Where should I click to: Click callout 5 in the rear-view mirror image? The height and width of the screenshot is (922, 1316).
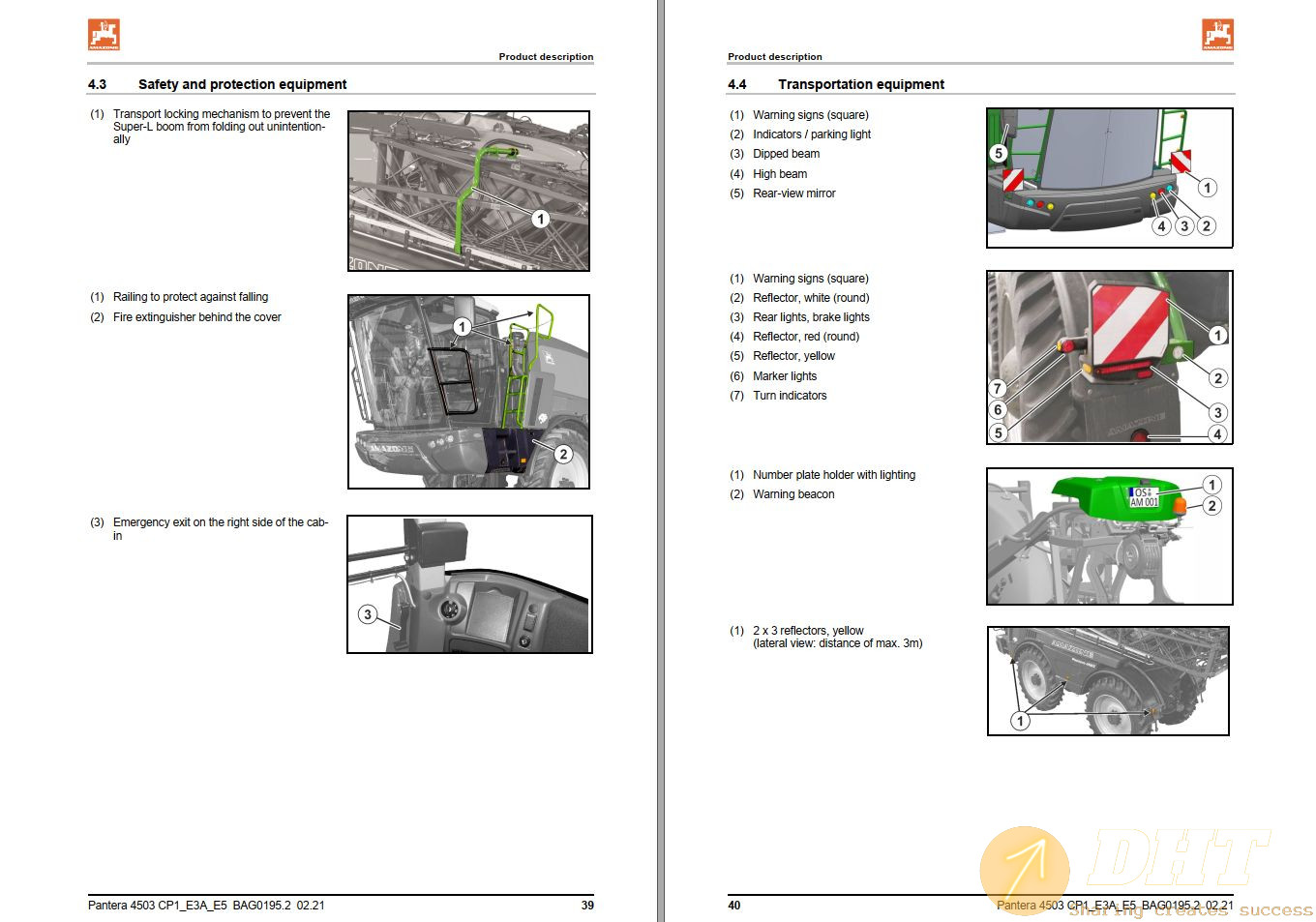pyautogui.click(x=999, y=153)
